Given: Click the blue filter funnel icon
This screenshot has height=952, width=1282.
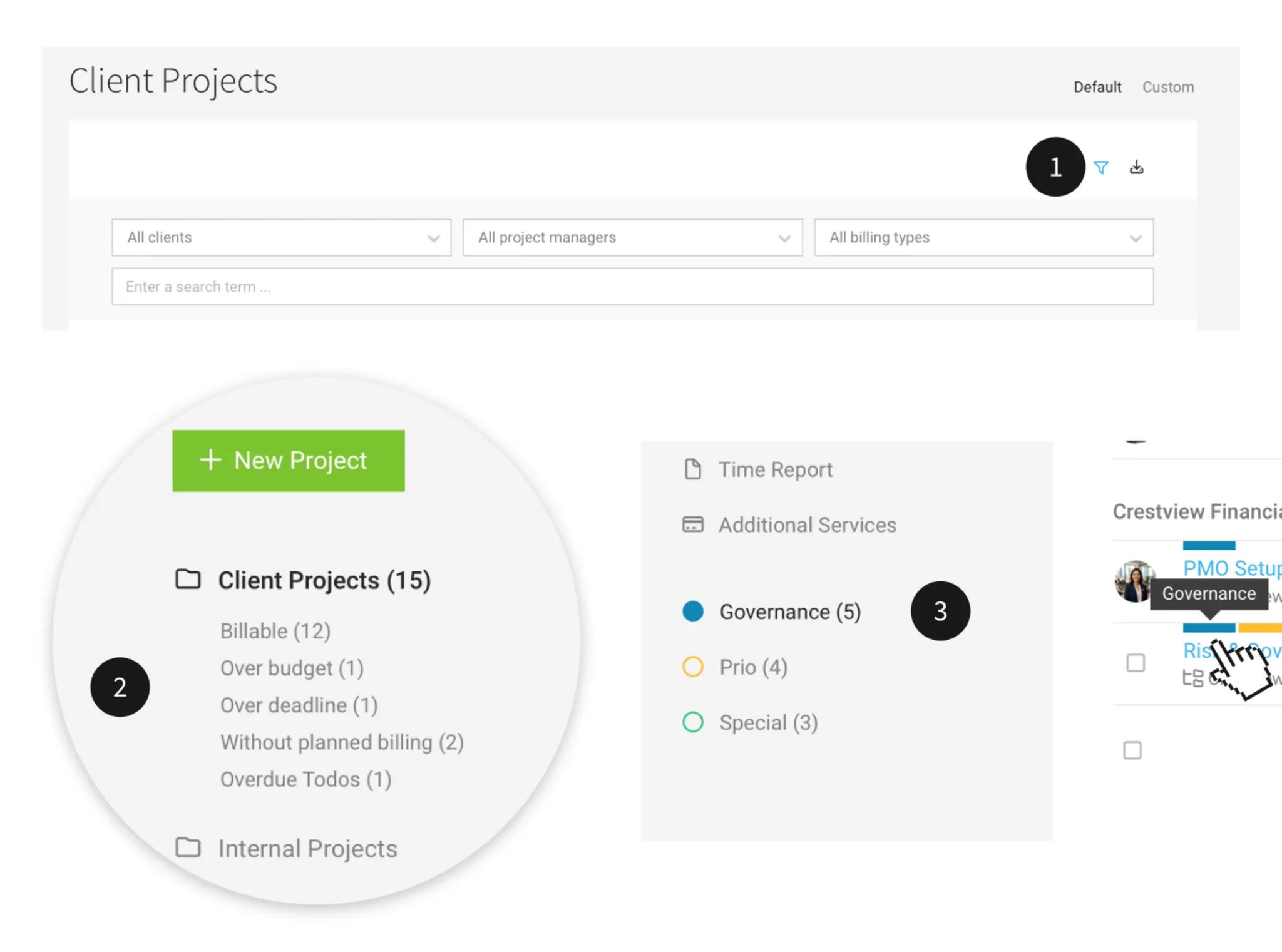Looking at the screenshot, I should pos(1101,167).
